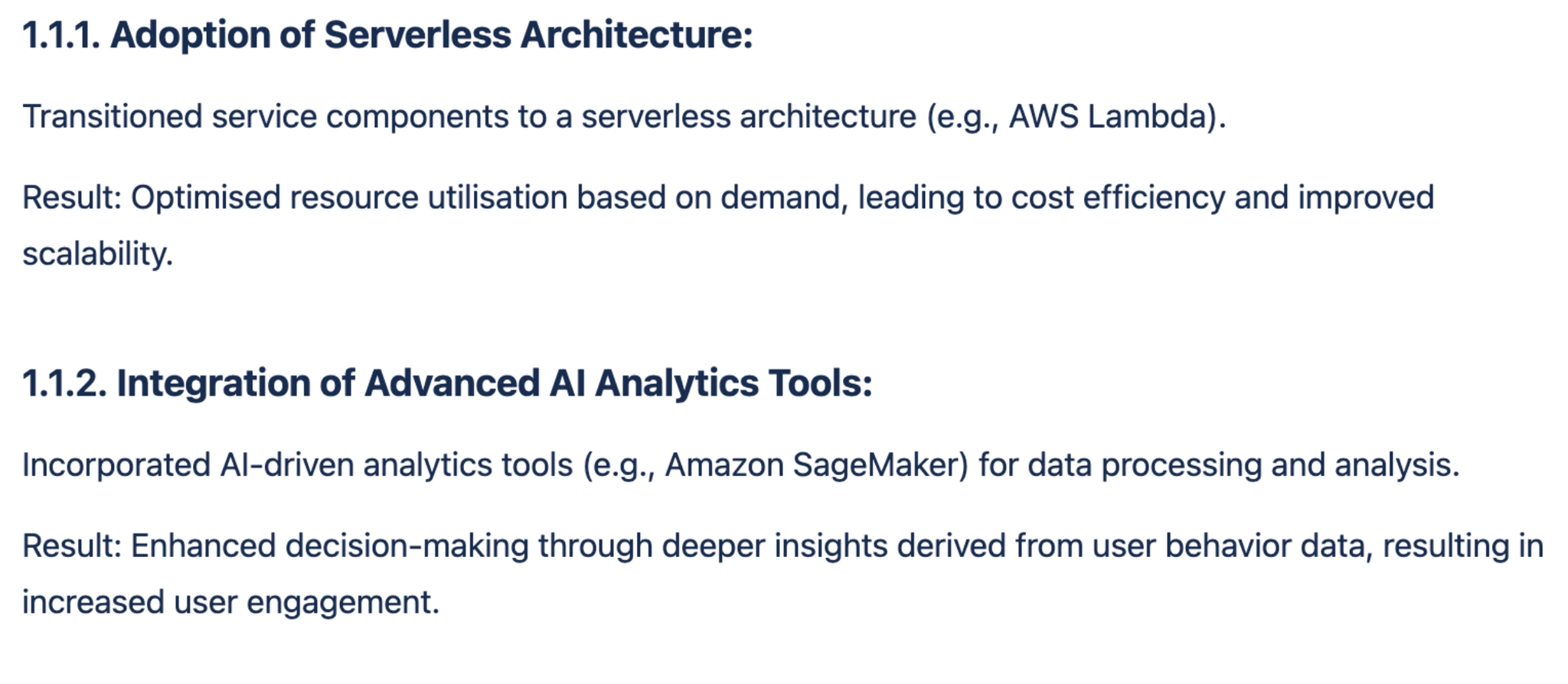The width and height of the screenshot is (1568, 684).
Task: Place cursor on the word "Transitioned"
Action: pos(112,117)
